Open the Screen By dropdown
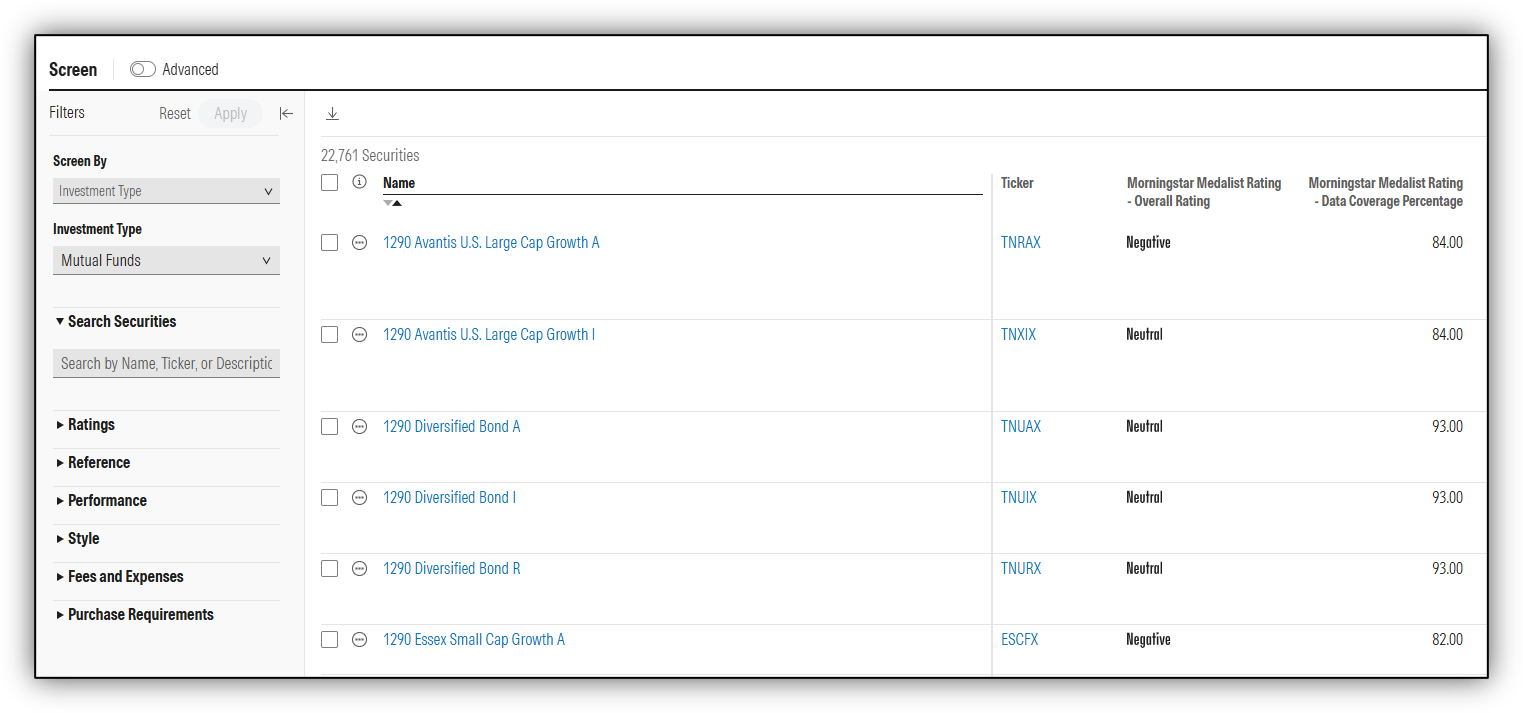Viewport: 1523px width, 713px height. click(166, 191)
